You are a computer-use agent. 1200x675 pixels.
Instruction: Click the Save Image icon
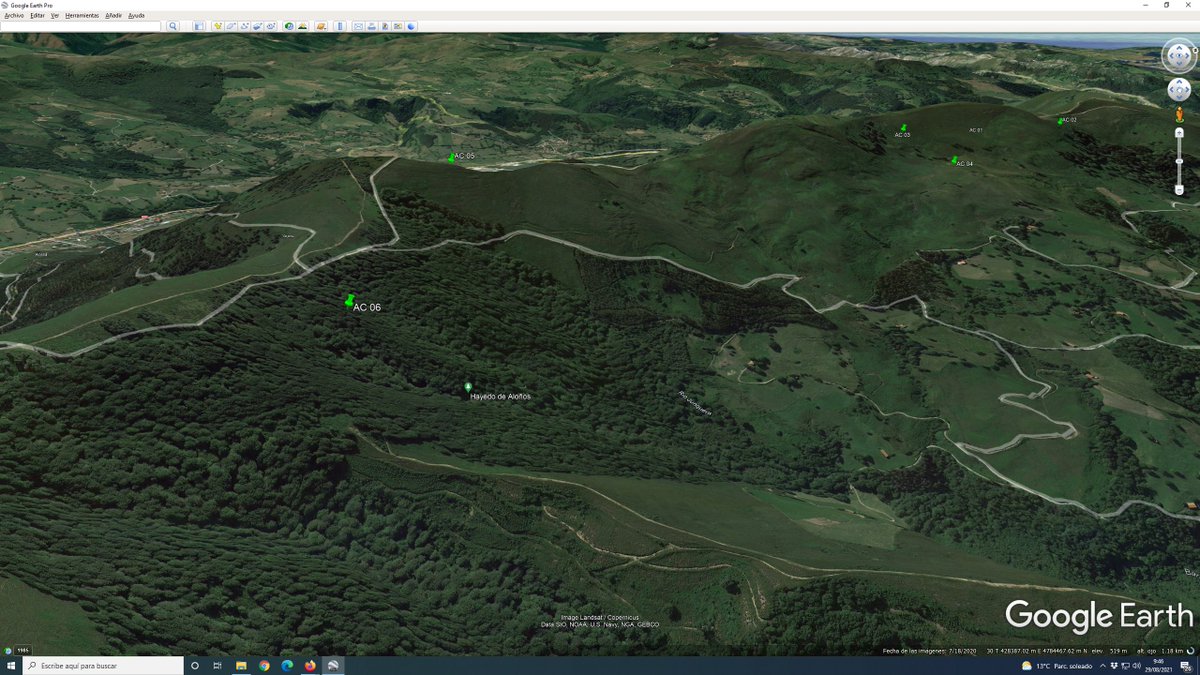(x=385, y=26)
